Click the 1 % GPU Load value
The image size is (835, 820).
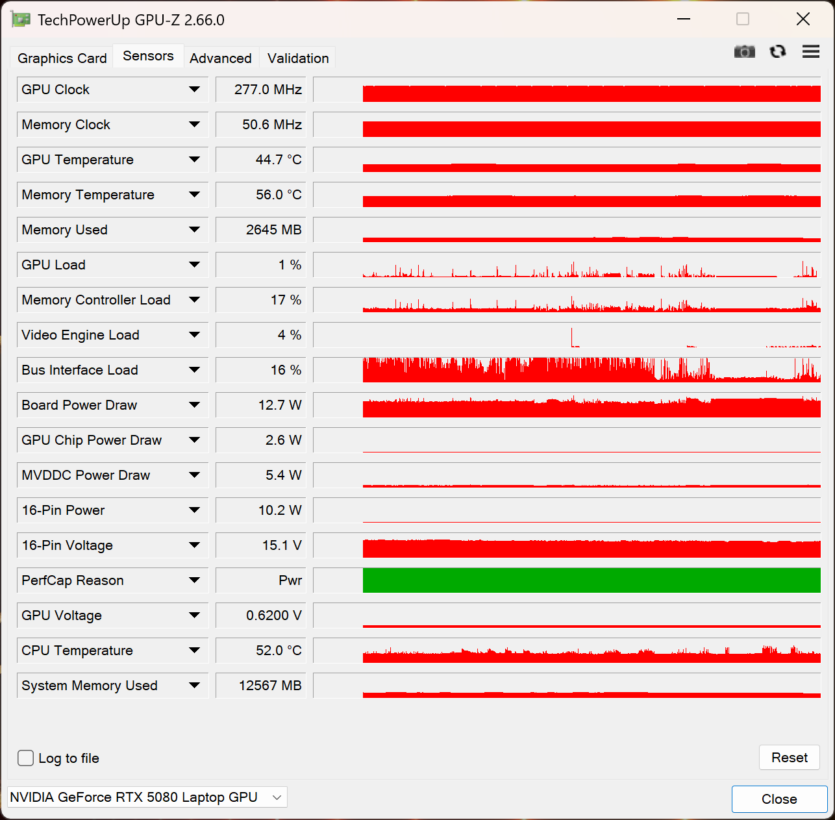261,265
